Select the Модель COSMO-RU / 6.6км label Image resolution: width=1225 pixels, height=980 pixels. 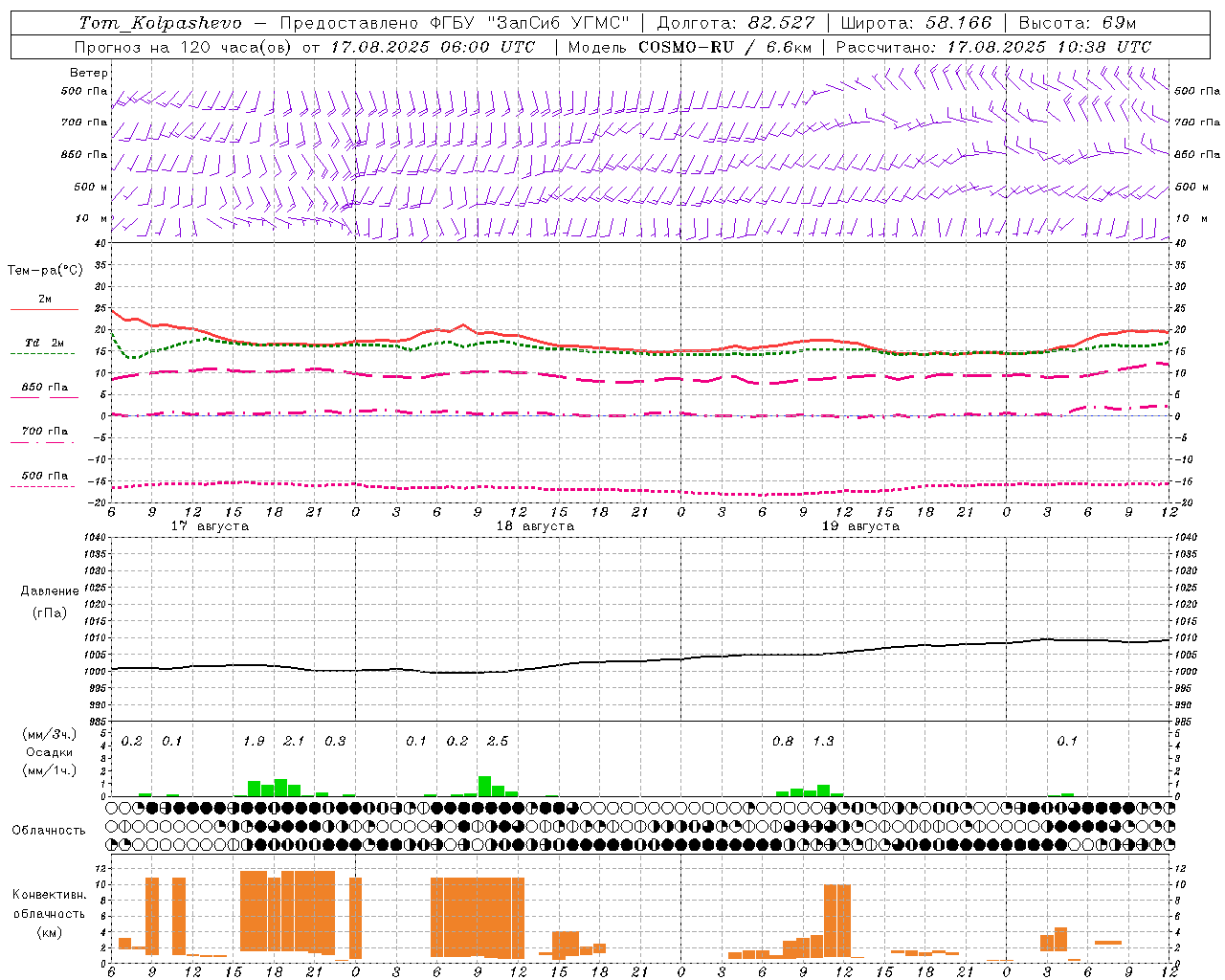690,46
